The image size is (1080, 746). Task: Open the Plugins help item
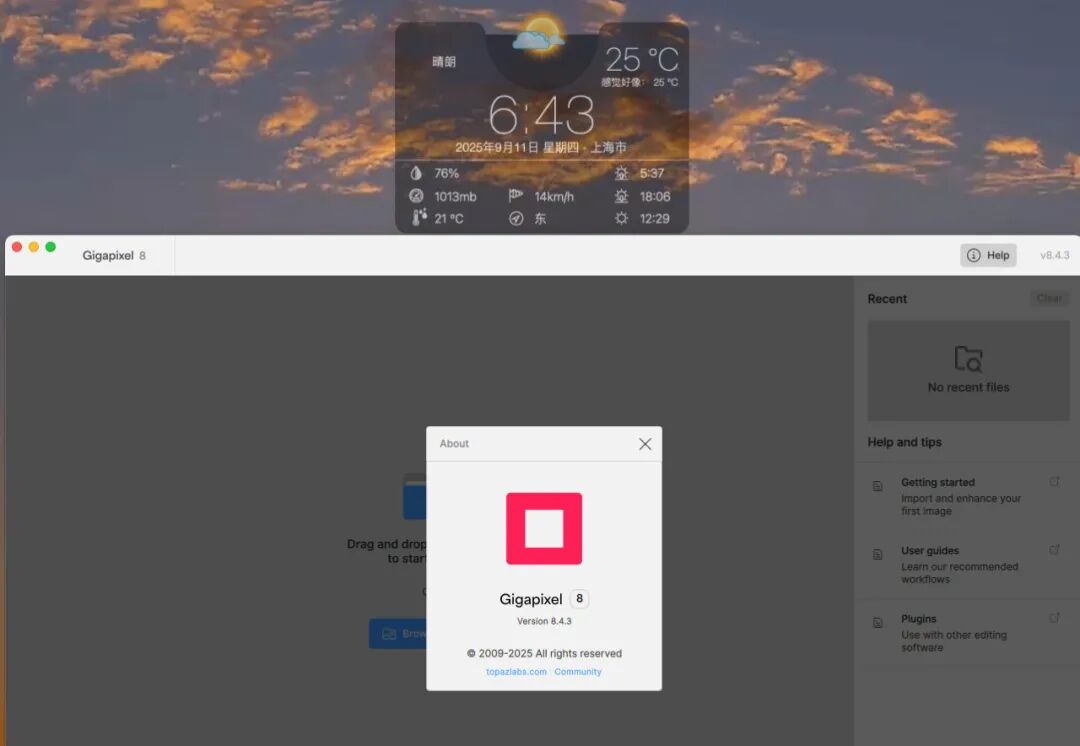(x=967, y=632)
